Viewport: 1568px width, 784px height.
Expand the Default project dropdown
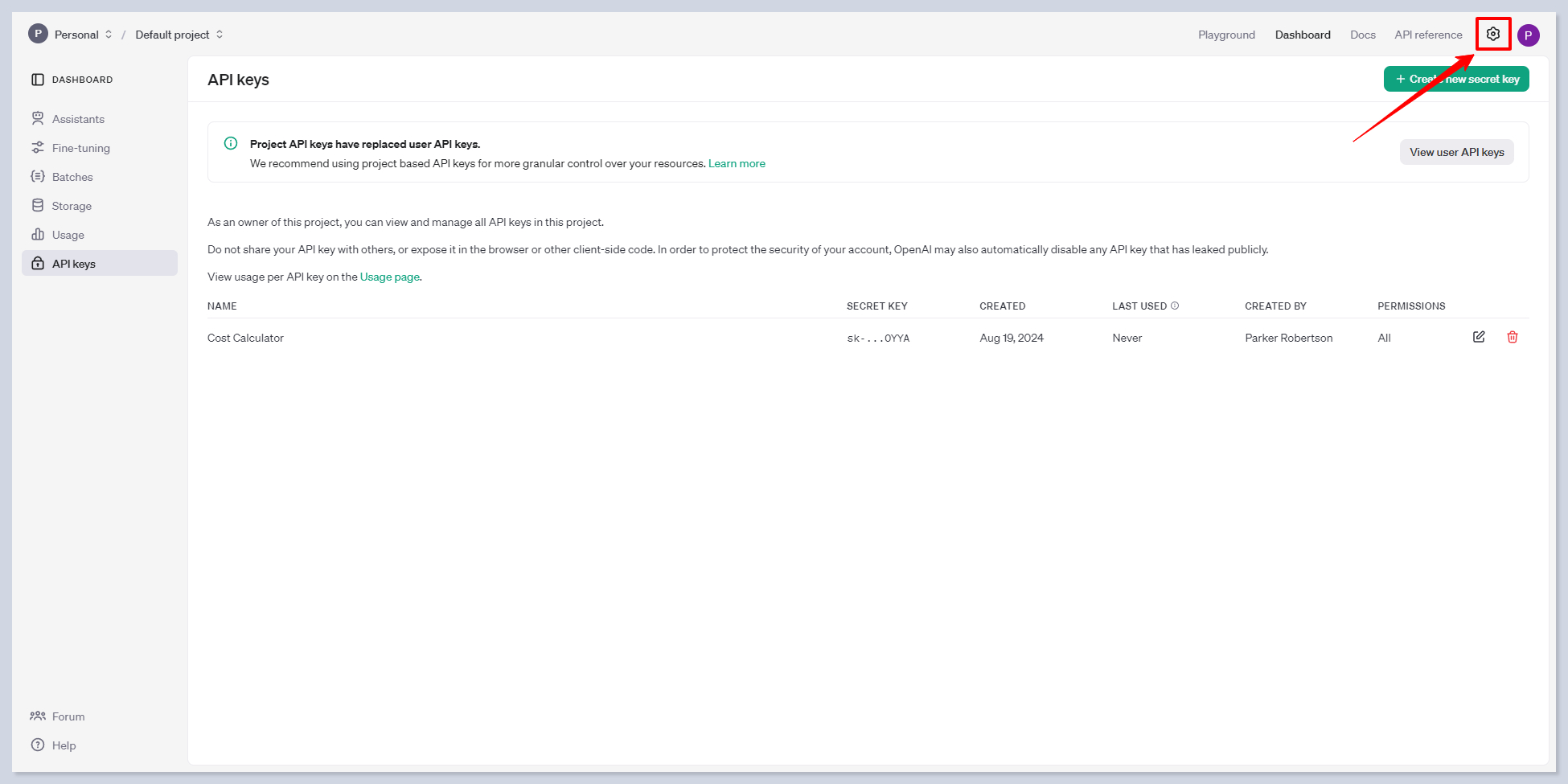tap(179, 35)
